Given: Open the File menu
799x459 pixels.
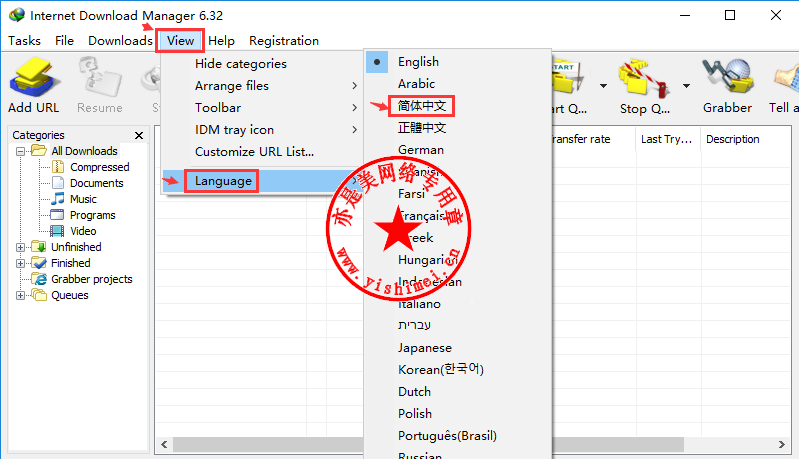Looking at the screenshot, I should click(x=64, y=41).
